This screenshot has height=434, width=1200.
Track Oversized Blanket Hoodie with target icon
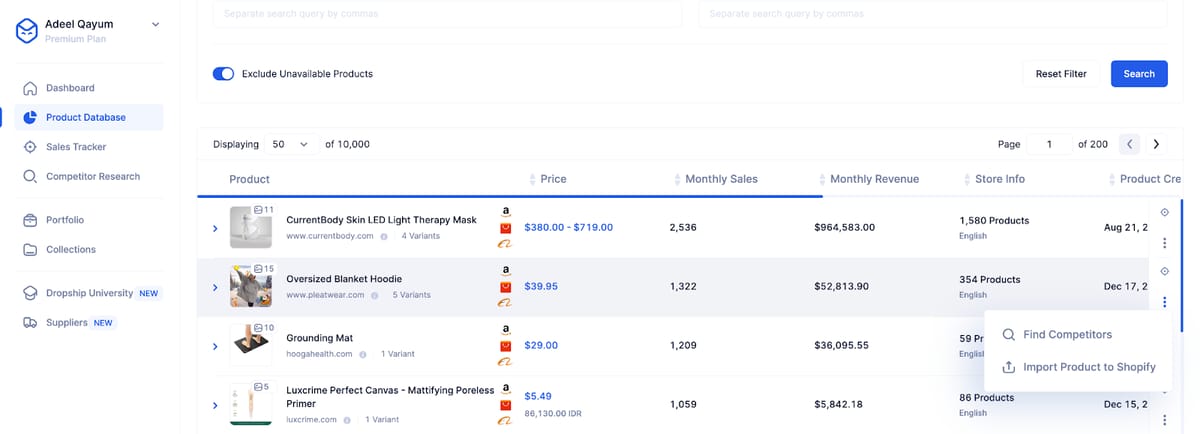point(1164,272)
